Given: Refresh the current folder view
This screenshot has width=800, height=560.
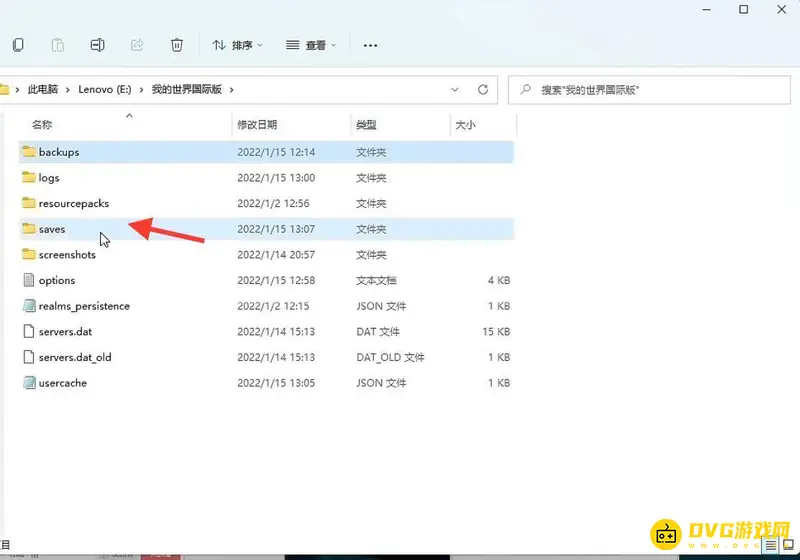Looking at the screenshot, I should pos(483,89).
